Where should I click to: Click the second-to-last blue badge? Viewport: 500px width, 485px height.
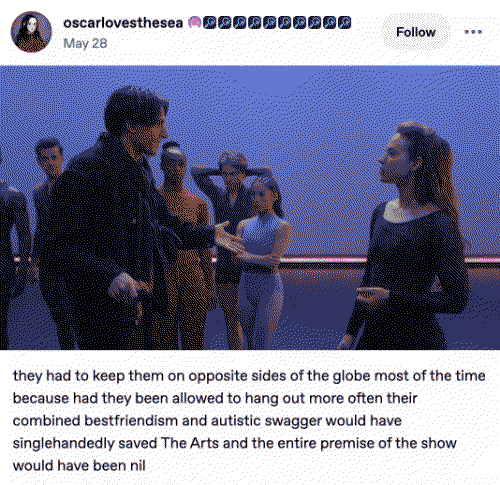click(330, 22)
